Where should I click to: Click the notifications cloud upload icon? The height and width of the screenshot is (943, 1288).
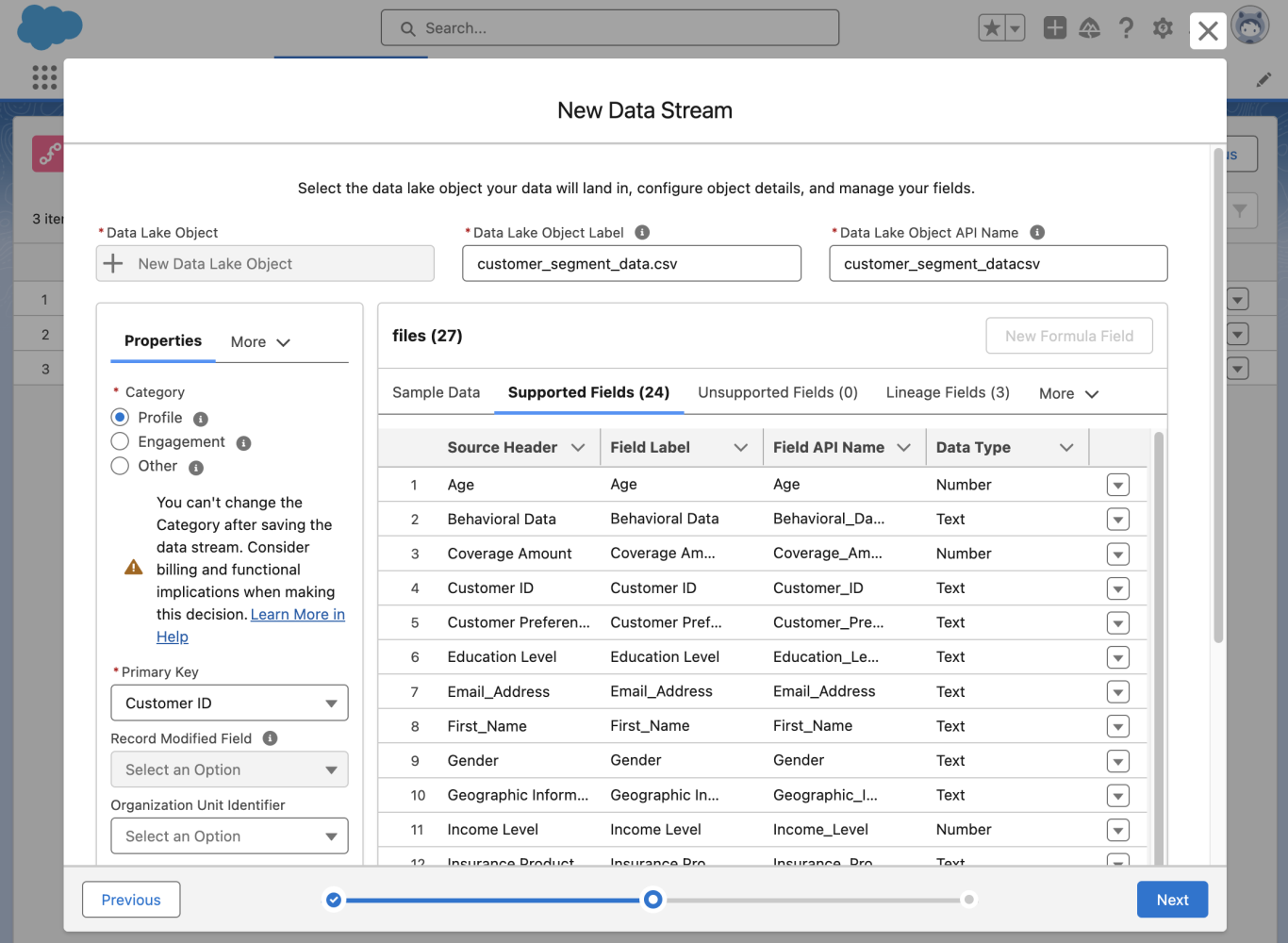click(1089, 27)
